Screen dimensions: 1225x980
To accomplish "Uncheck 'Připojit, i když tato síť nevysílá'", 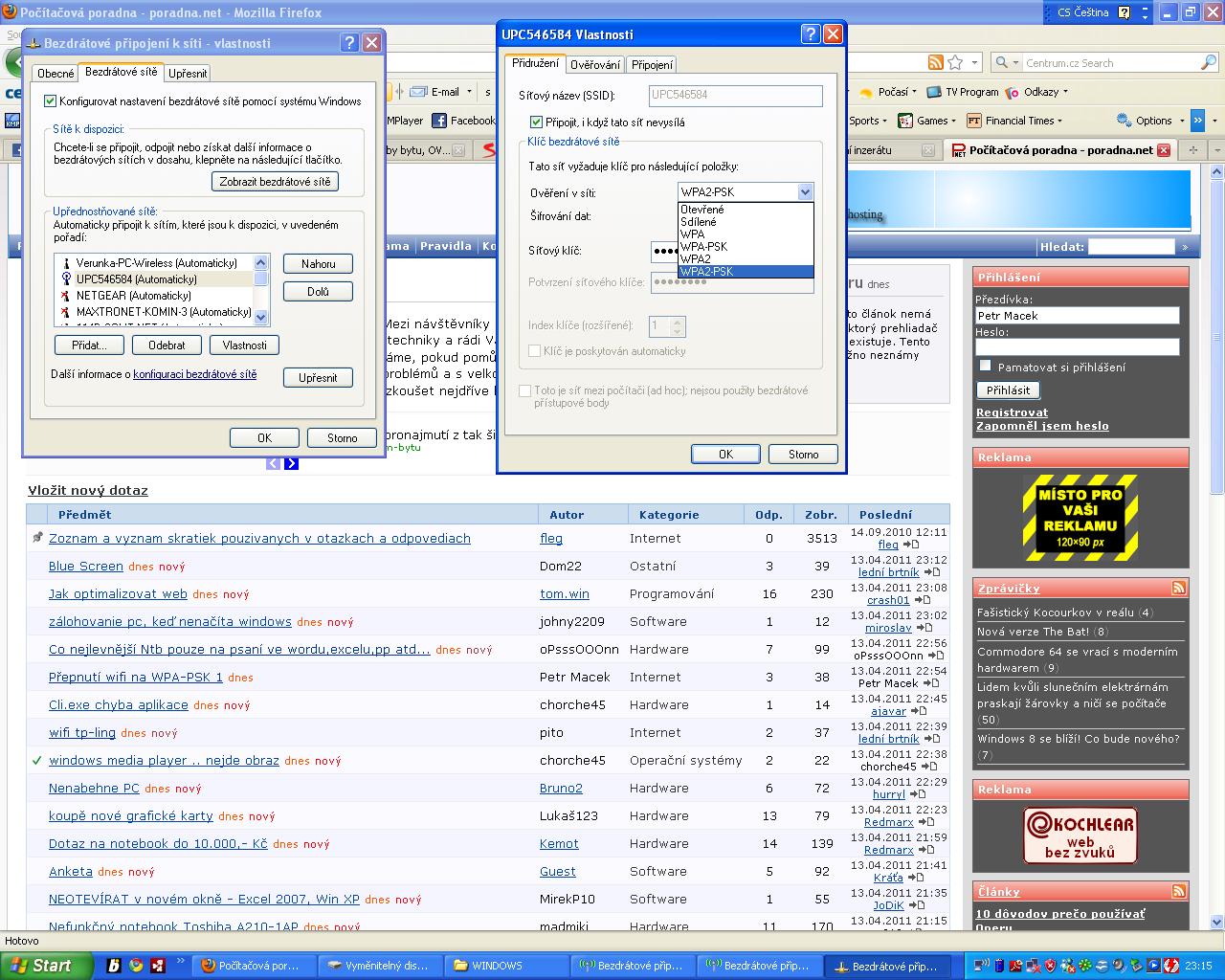I will pos(536,122).
